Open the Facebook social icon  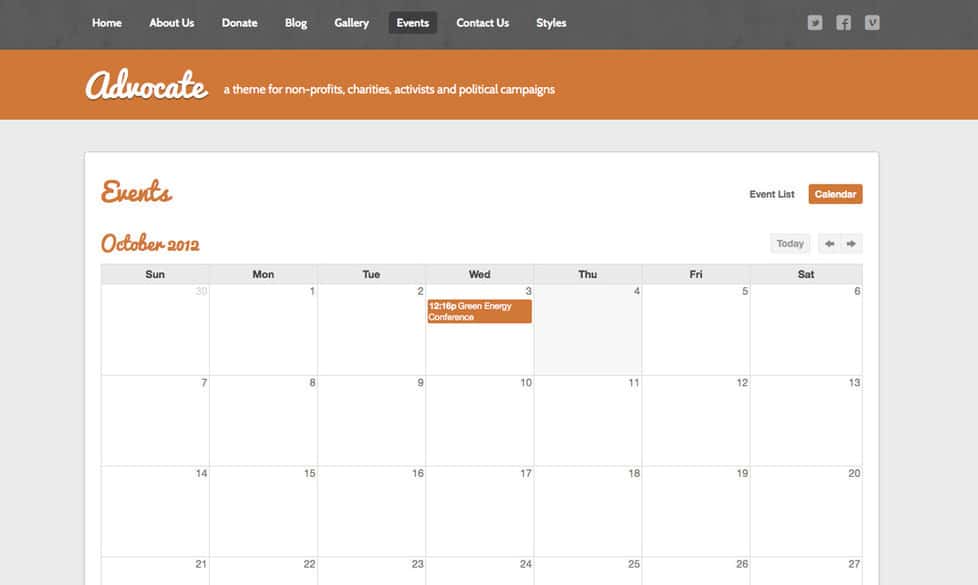click(843, 23)
